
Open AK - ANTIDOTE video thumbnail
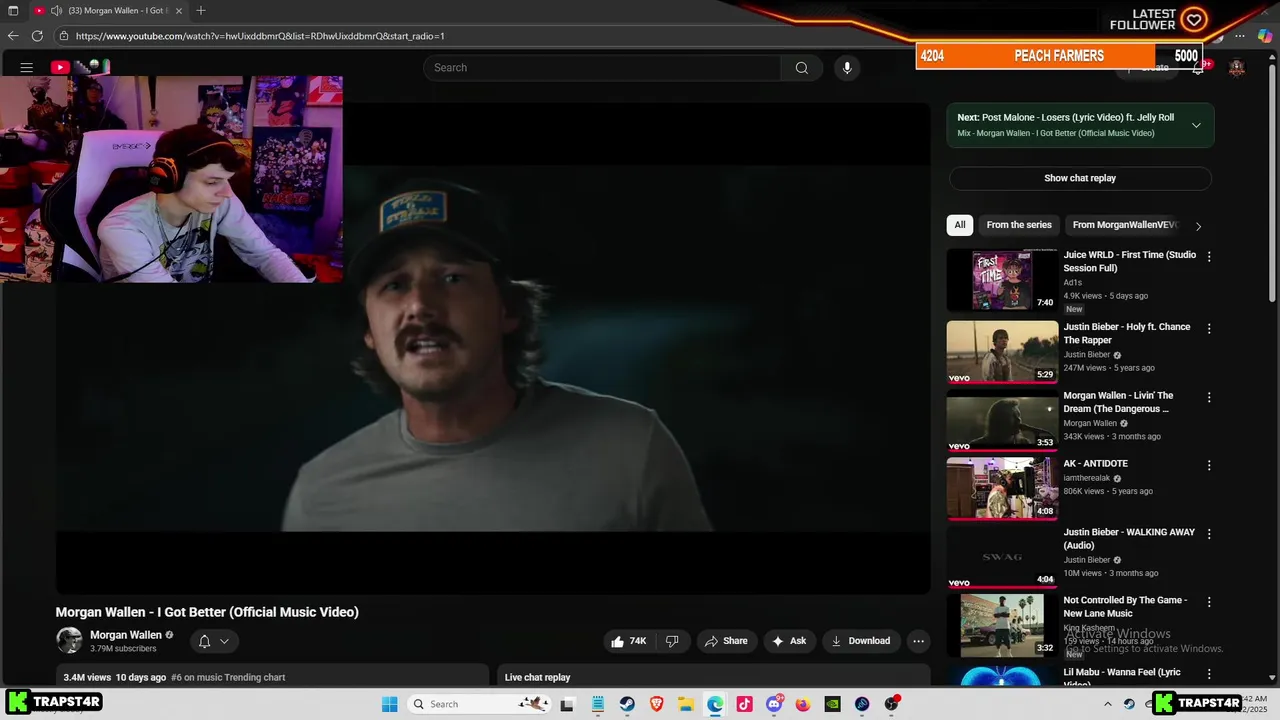[x=1002, y=488]
